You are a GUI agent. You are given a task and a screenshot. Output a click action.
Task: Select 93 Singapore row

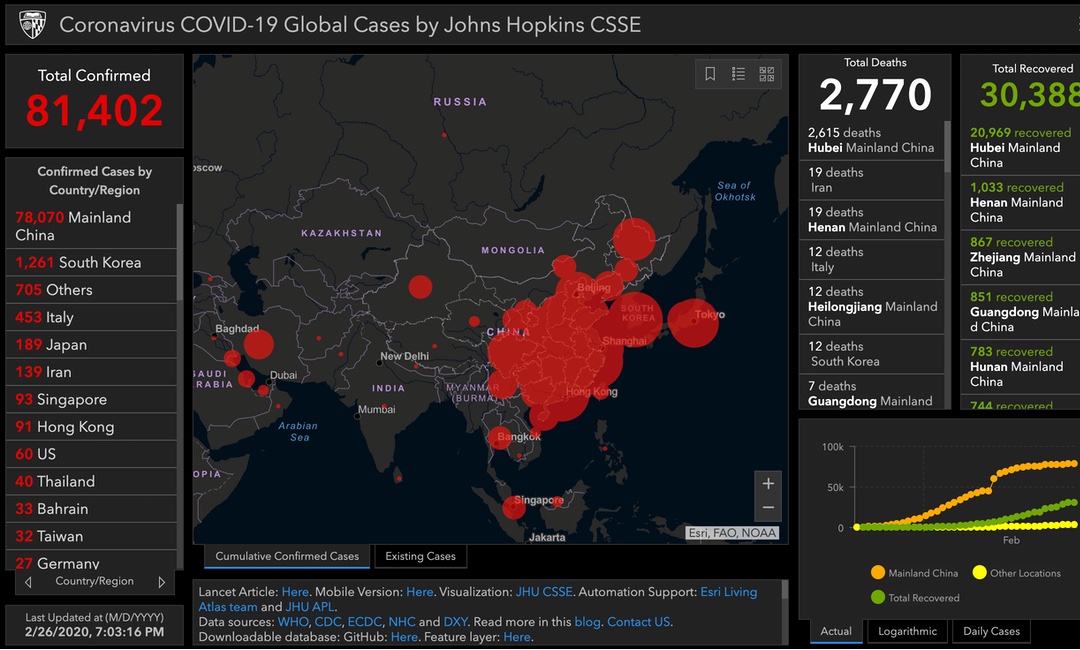(x=92, y=399)
